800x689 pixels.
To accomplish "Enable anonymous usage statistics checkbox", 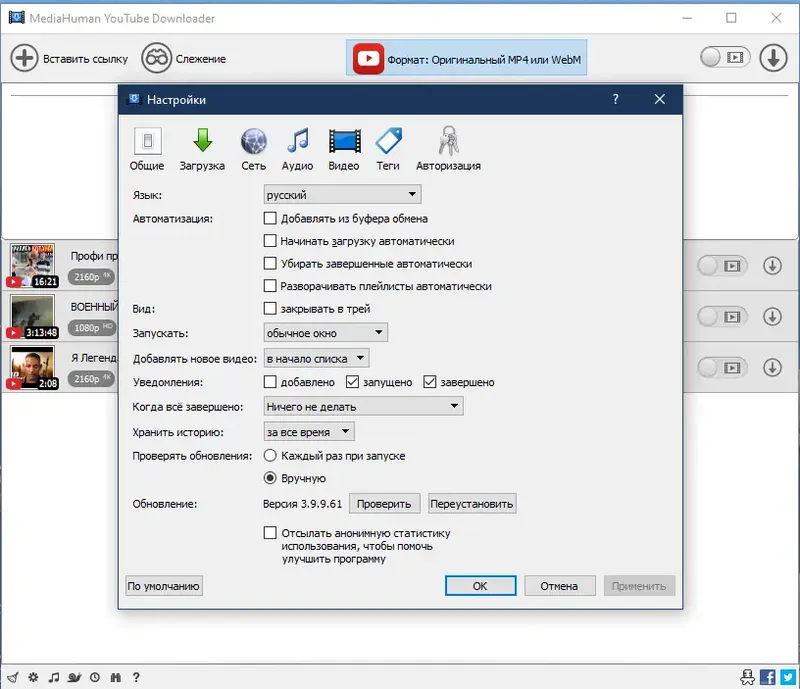I will pos(270,533).
